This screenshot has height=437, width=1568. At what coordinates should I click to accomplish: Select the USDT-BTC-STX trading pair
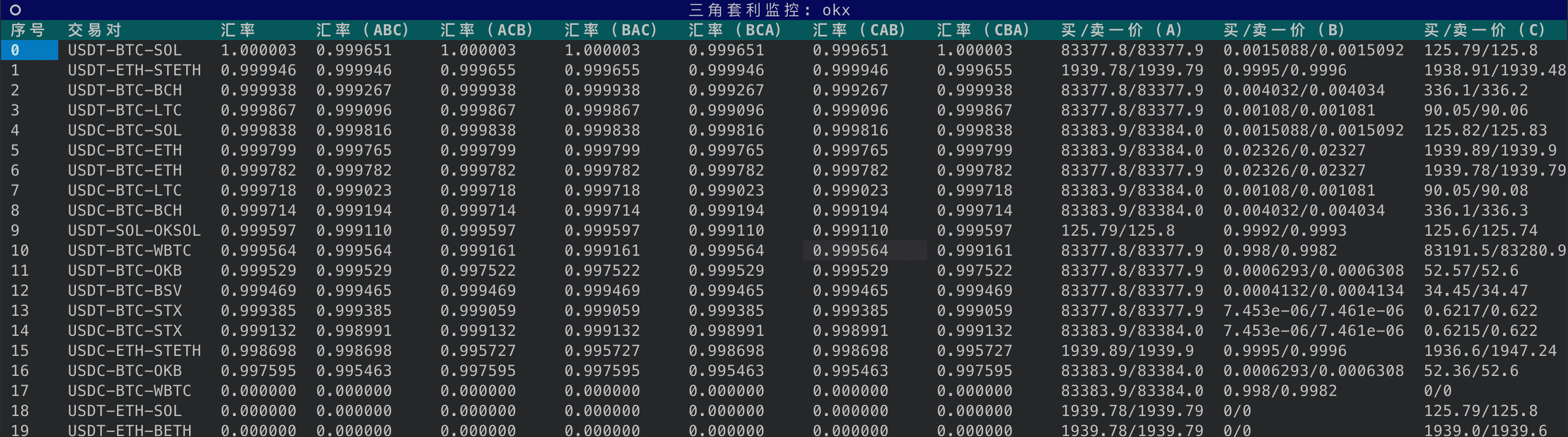(125, 311)
